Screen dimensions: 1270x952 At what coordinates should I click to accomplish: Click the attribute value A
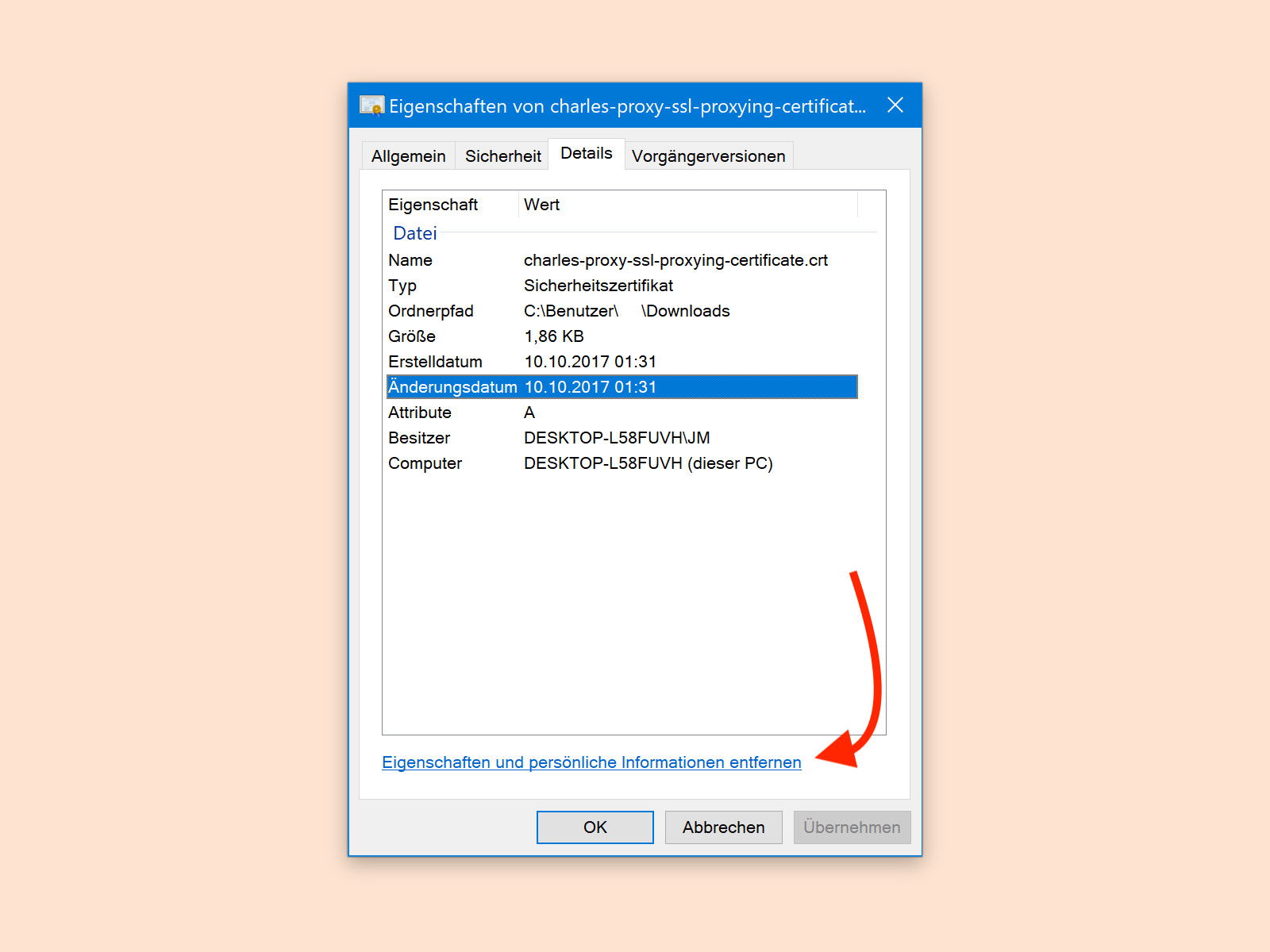[x=529, y=413]
